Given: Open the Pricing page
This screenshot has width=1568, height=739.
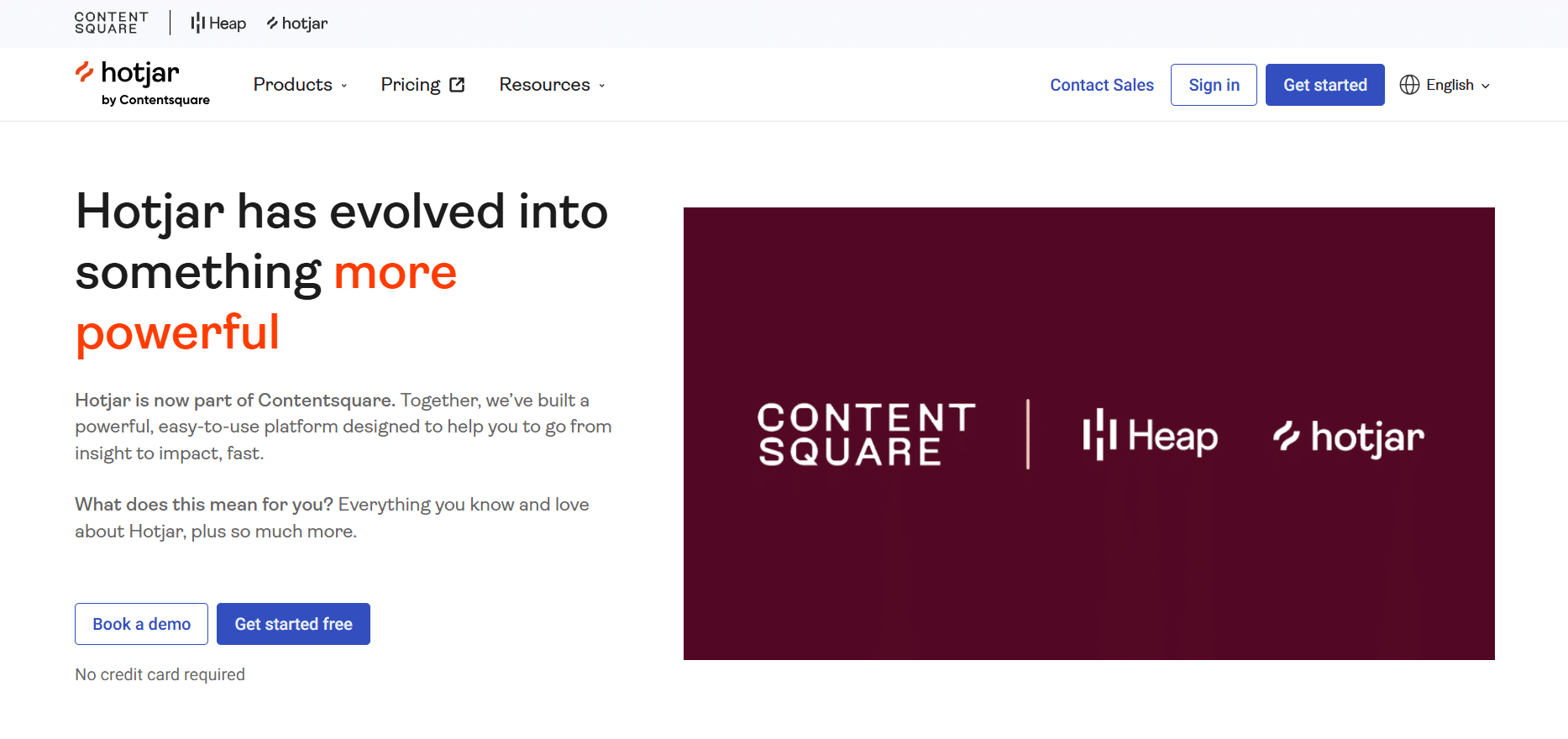Looking at the screenshot, I should click(422, 85).
